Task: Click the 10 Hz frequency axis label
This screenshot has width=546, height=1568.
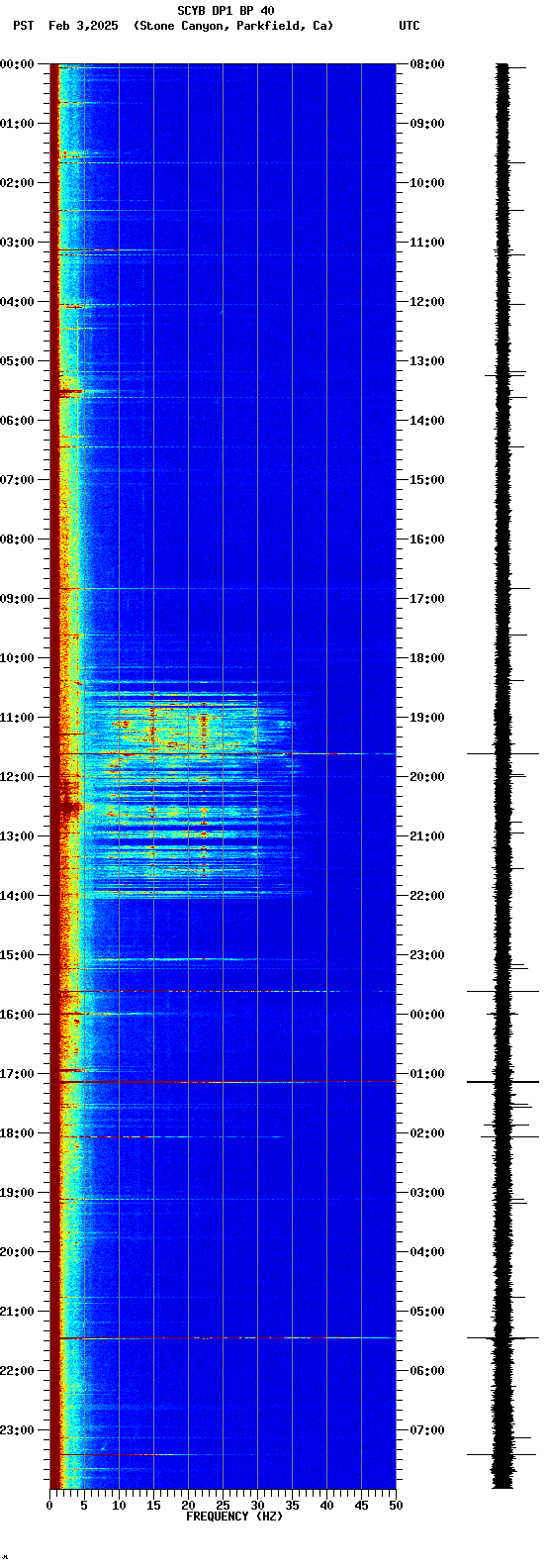Action: tap(119, 1506)
